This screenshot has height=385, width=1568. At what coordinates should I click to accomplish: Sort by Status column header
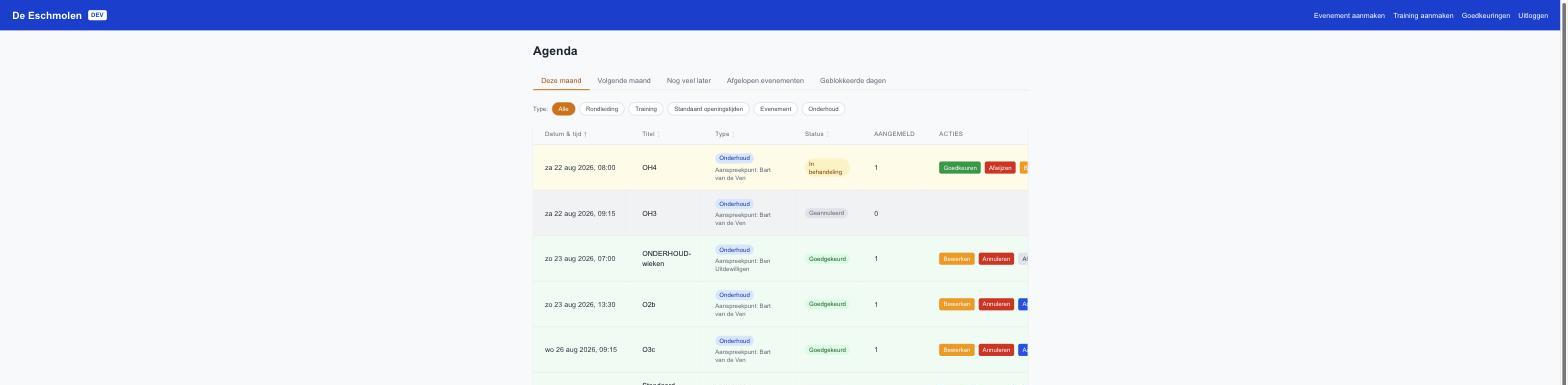point(816,134)
